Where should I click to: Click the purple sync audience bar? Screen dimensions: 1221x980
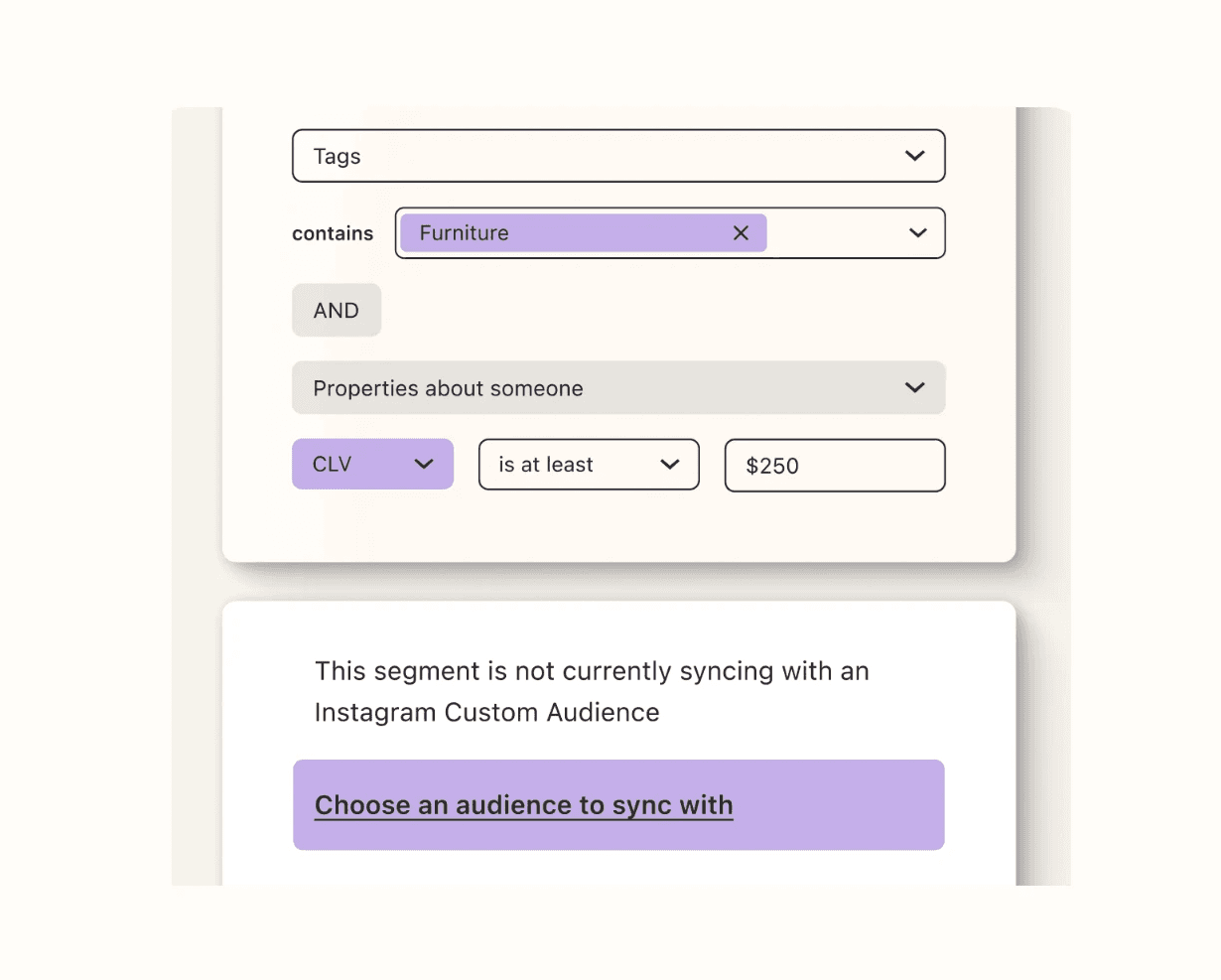coord(617,804)
